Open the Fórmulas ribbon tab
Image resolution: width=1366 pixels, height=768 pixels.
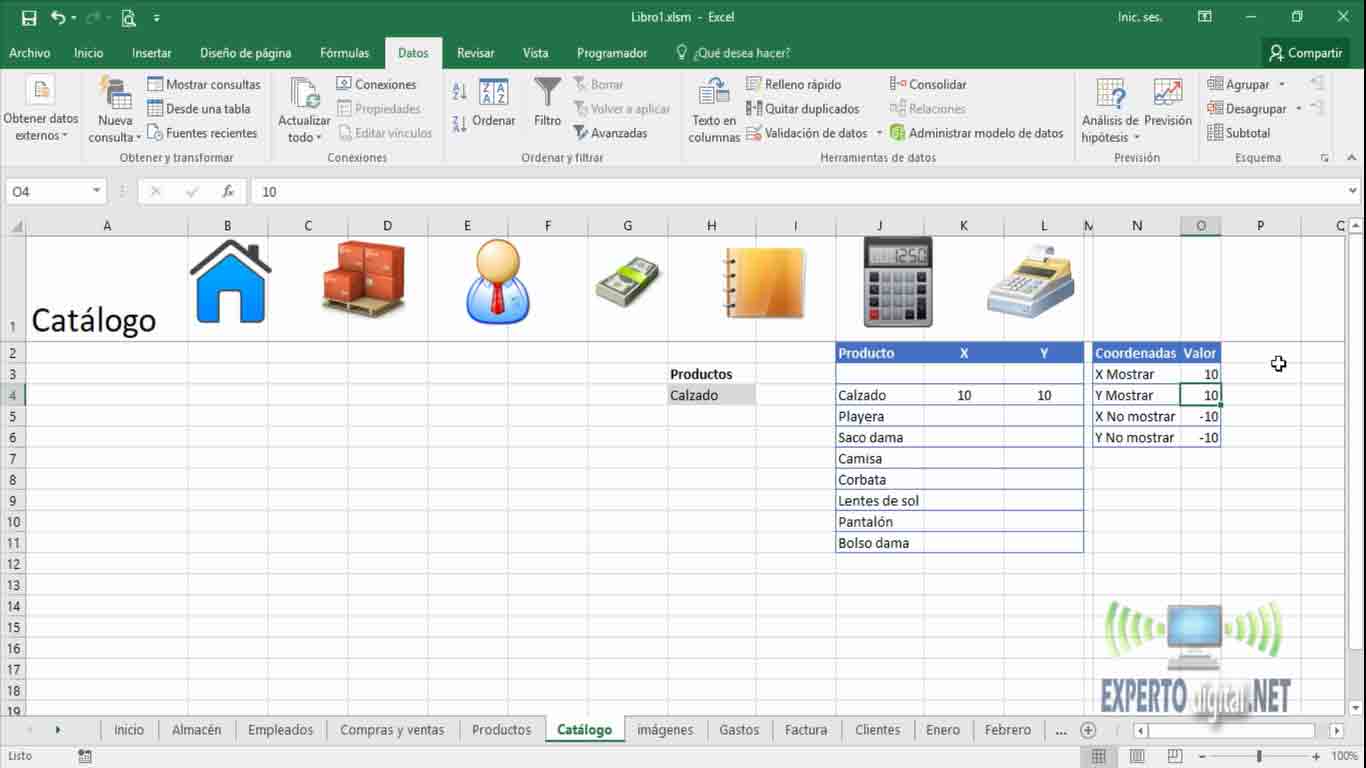pyautogui.click(x=344, y=53)
